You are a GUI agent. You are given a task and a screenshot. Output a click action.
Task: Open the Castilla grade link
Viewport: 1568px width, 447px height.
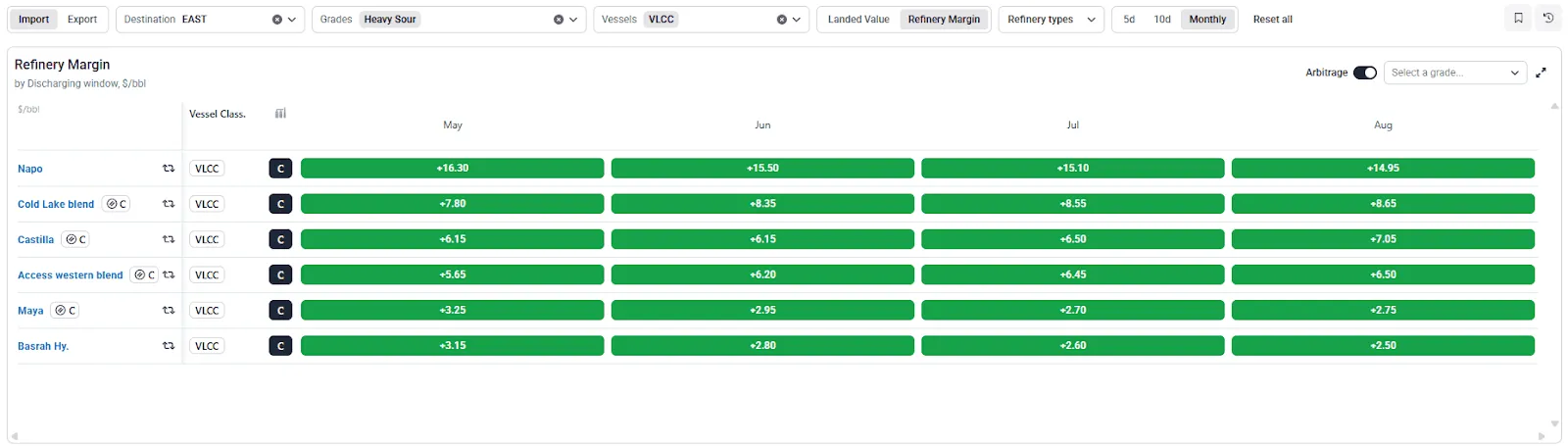(36, 239)
